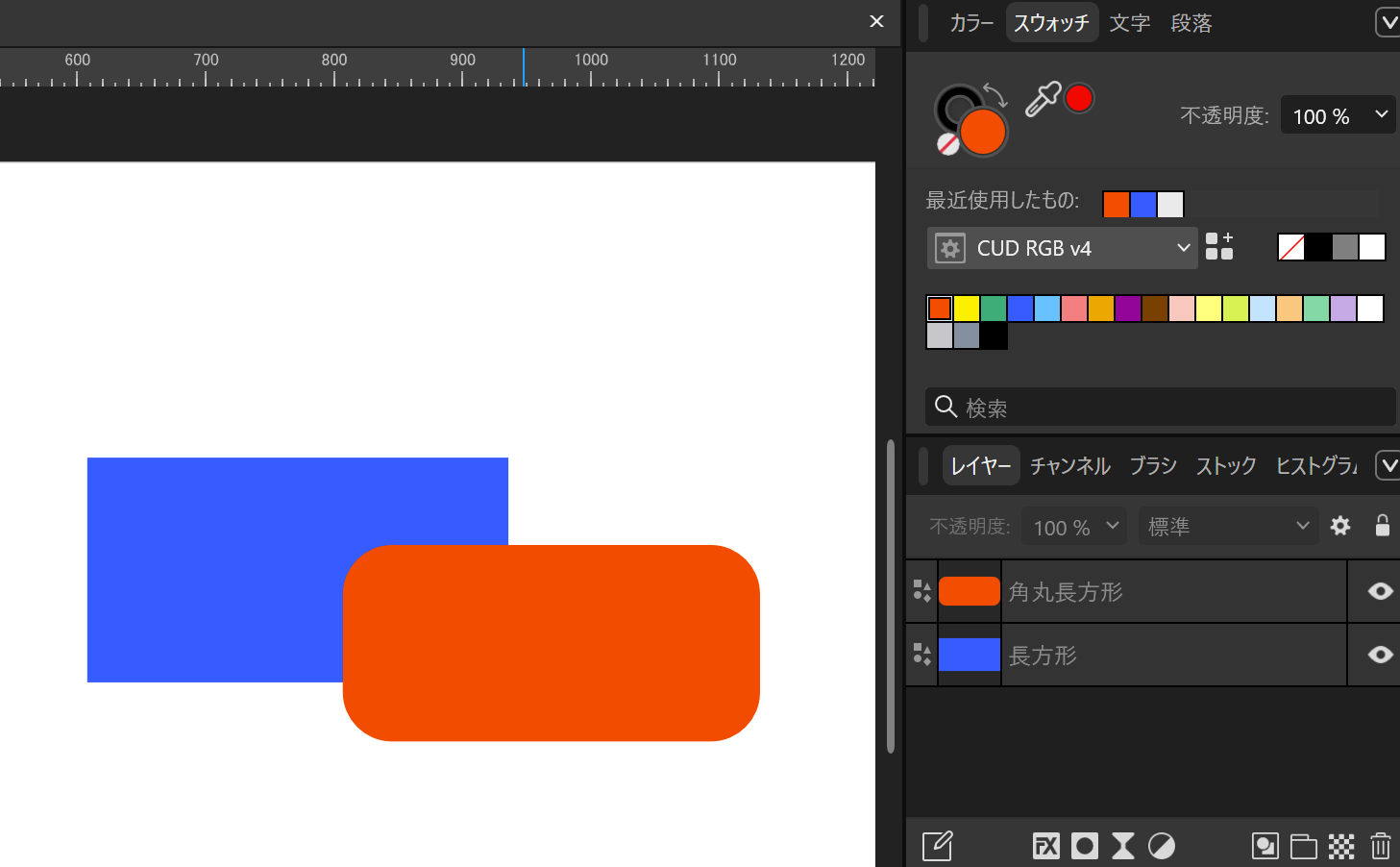Switch to the チャンネル tab
1400x867 pixels.
1070,466
